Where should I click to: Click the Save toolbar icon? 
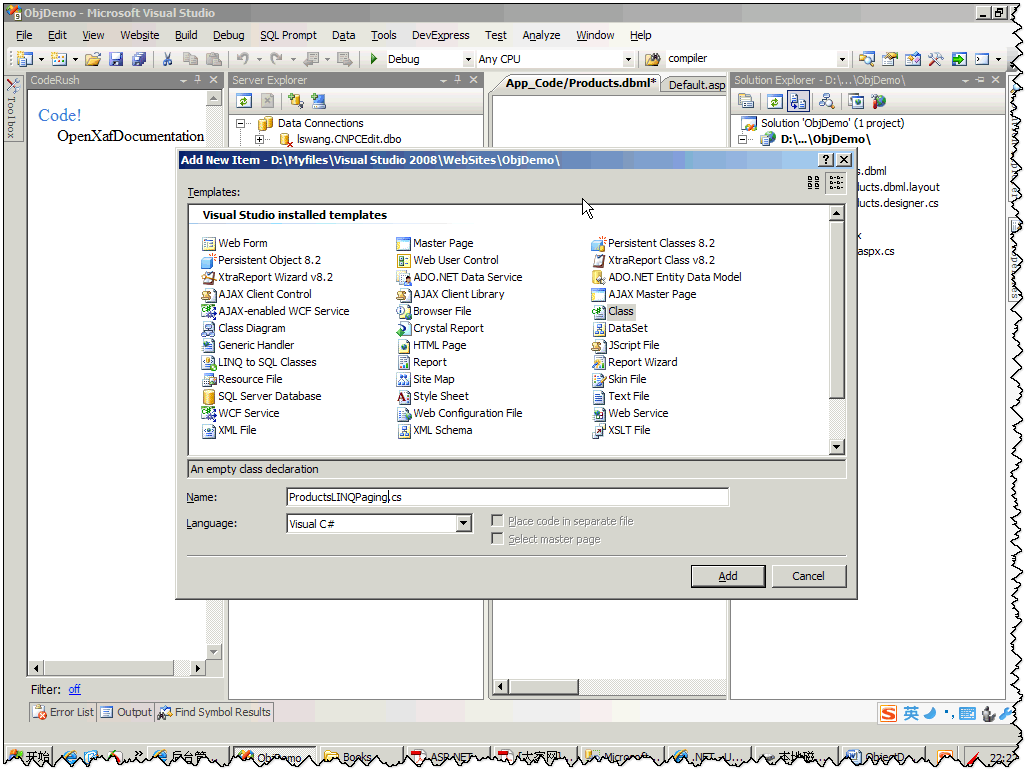[116, 59]
